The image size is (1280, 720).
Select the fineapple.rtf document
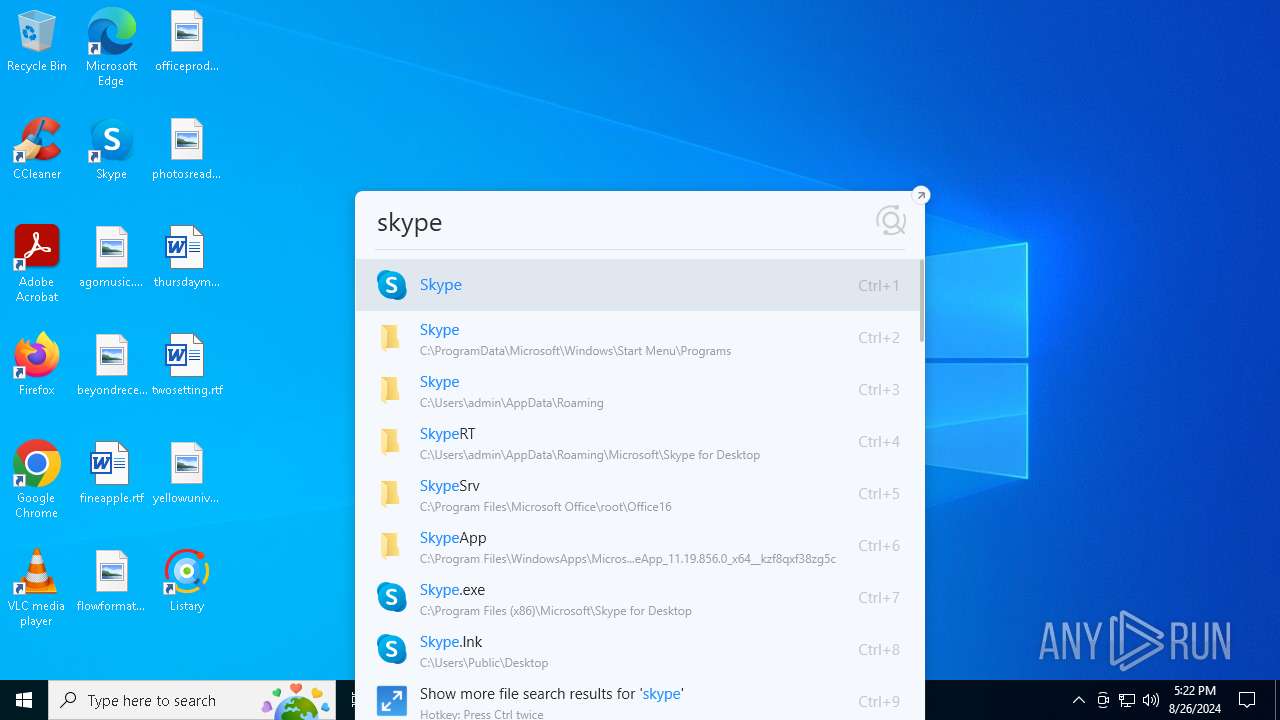[x=111, y=473]
